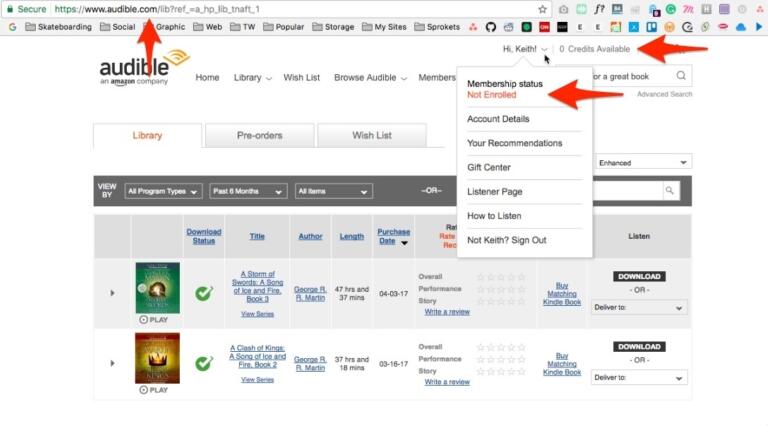
Task: Open the All Program Types dropdown
Action: pyautogui.click(x=163, y=191)
